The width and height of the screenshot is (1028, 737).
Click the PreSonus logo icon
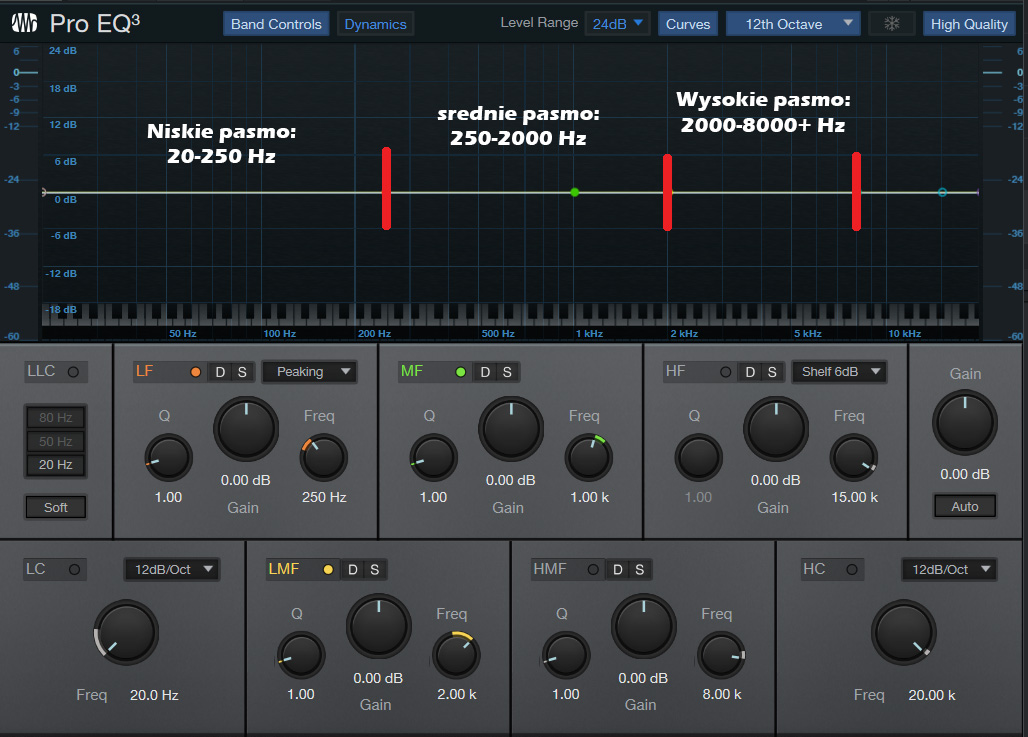coord(25,23)
